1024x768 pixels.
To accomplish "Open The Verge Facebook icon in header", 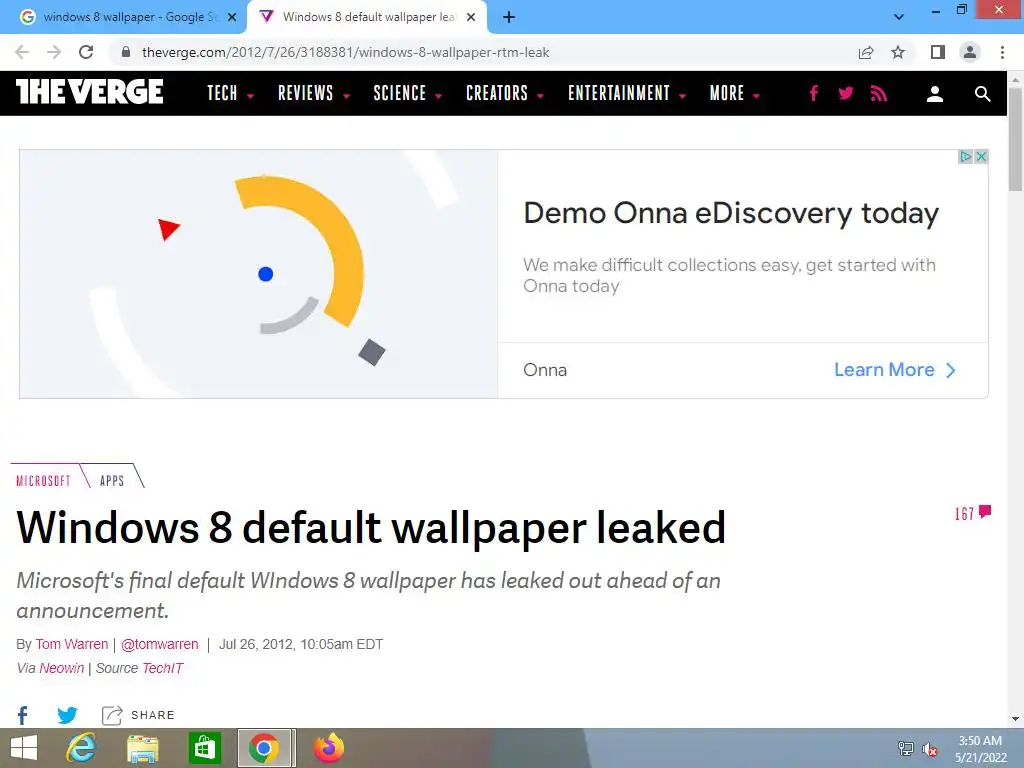I will [814, 93].
